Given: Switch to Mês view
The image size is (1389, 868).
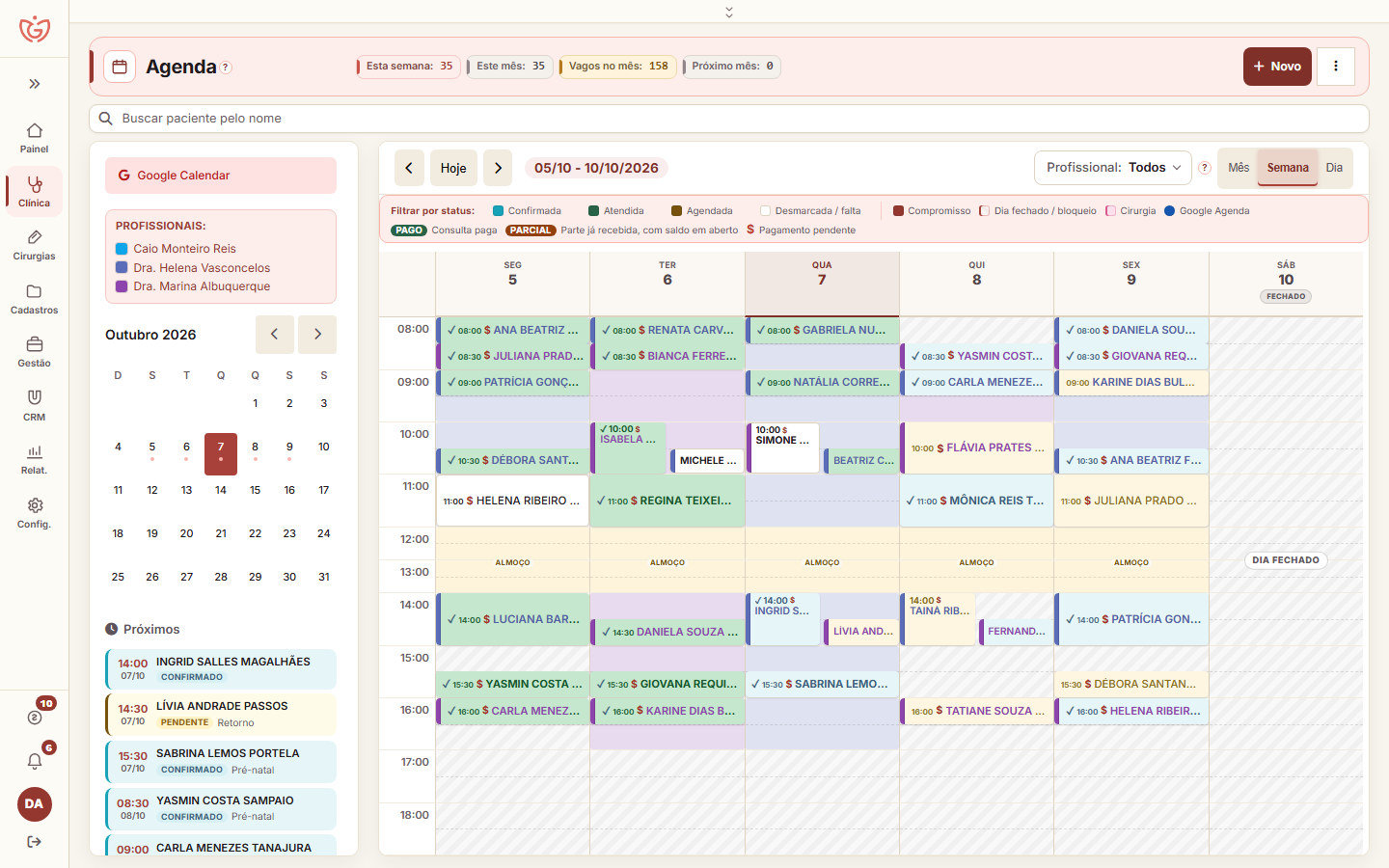Looking at the screenshot, I should [x=1239, y=168].
